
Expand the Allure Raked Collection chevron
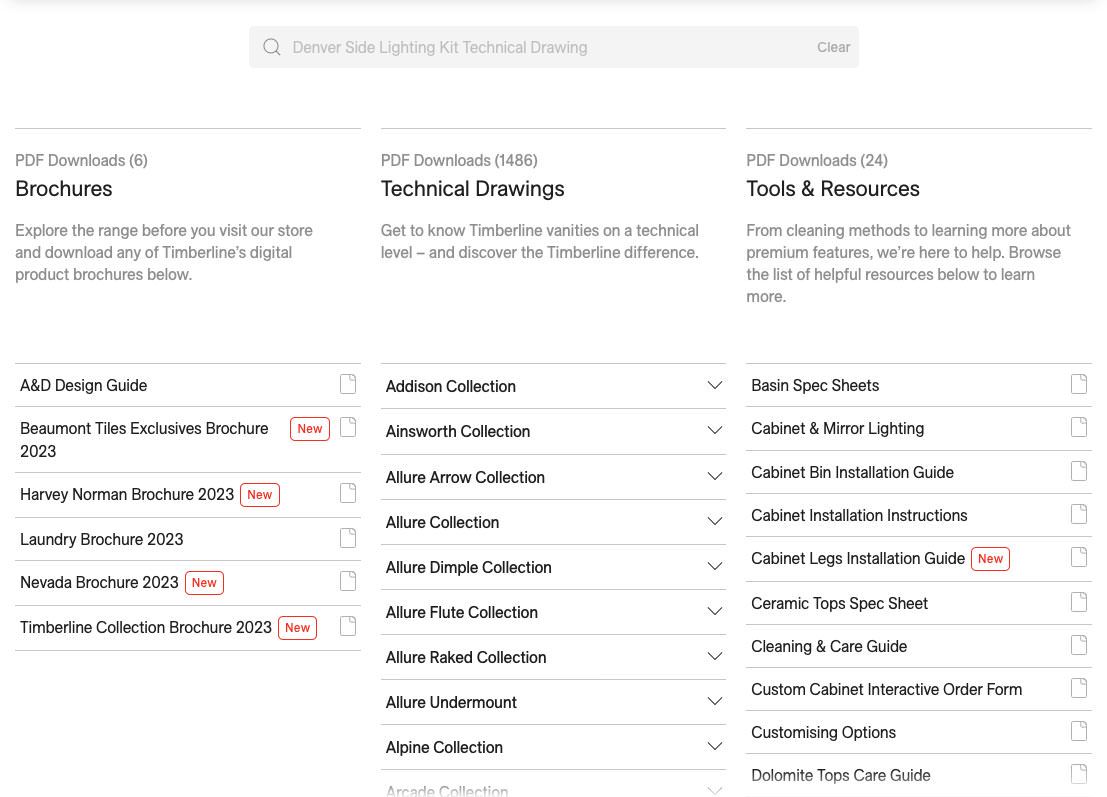(714, 657)
